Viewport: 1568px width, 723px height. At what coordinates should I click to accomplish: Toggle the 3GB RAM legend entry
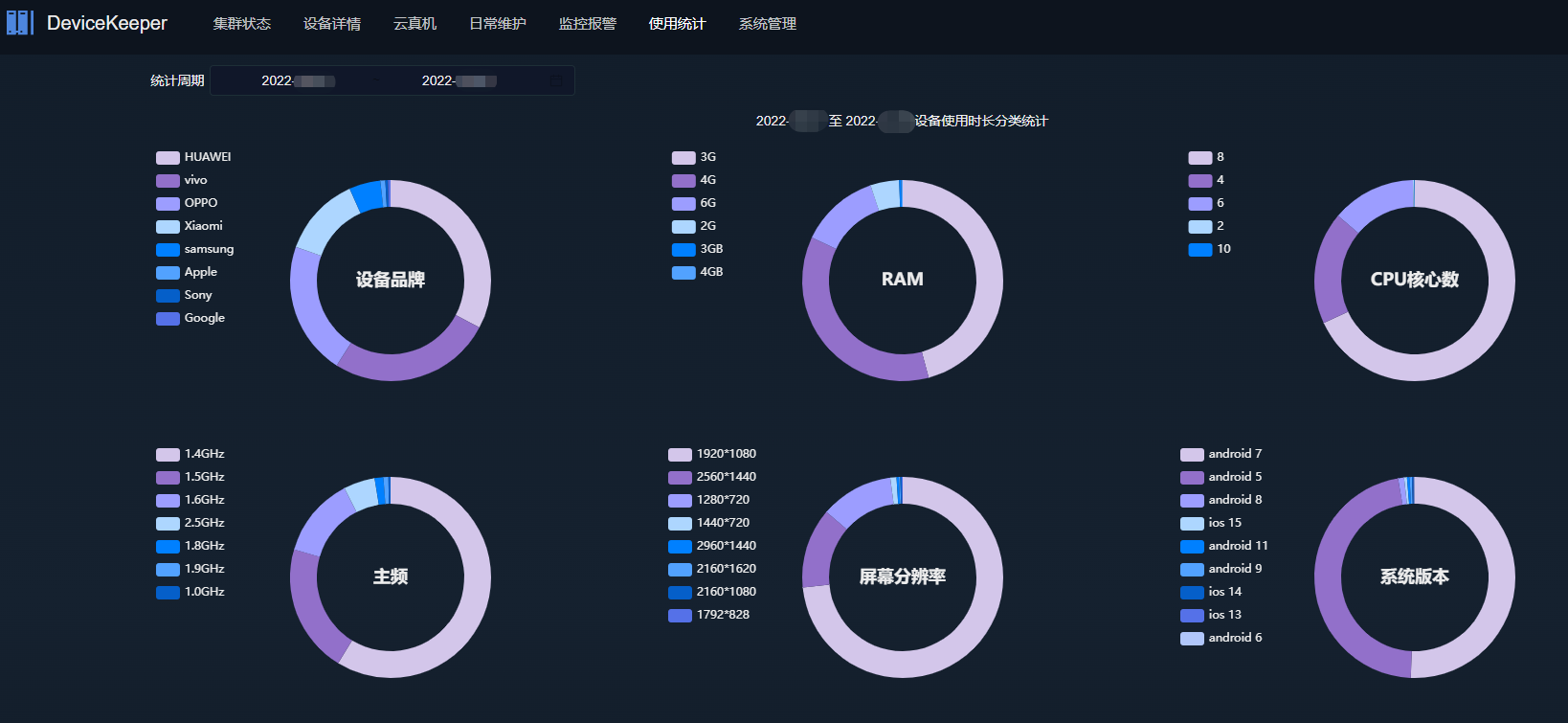pyautogui.click(x=698, y=249)
